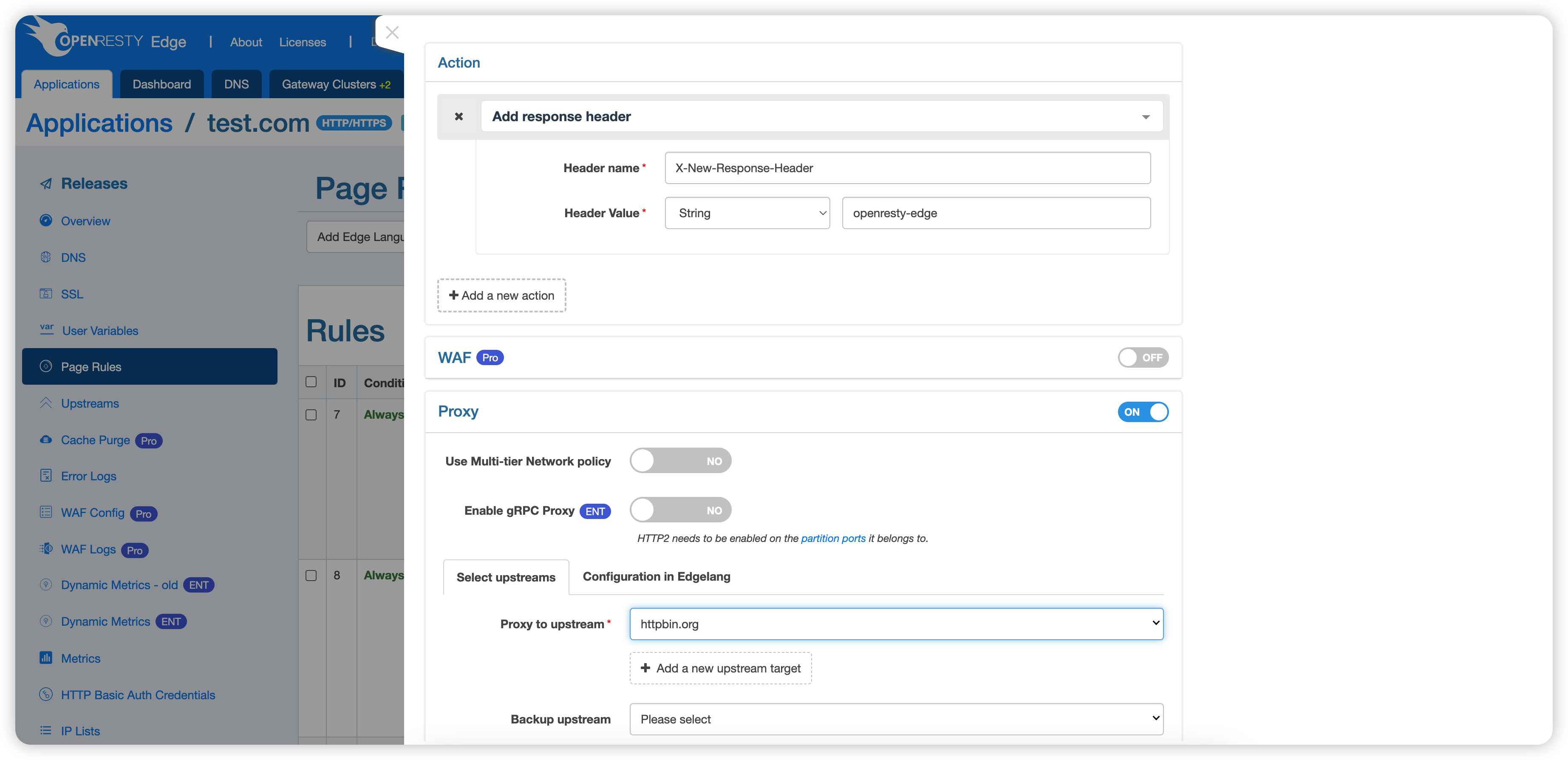Click plus icon on Add new upstream target
1568x760 pixels.
click(645, 668)
